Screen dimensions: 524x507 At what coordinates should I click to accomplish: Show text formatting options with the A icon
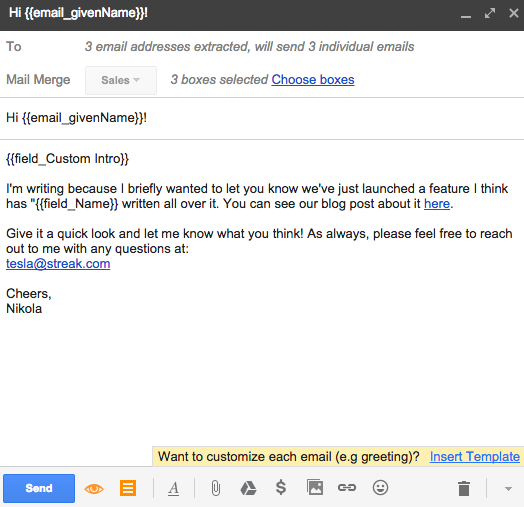(173, 489)
